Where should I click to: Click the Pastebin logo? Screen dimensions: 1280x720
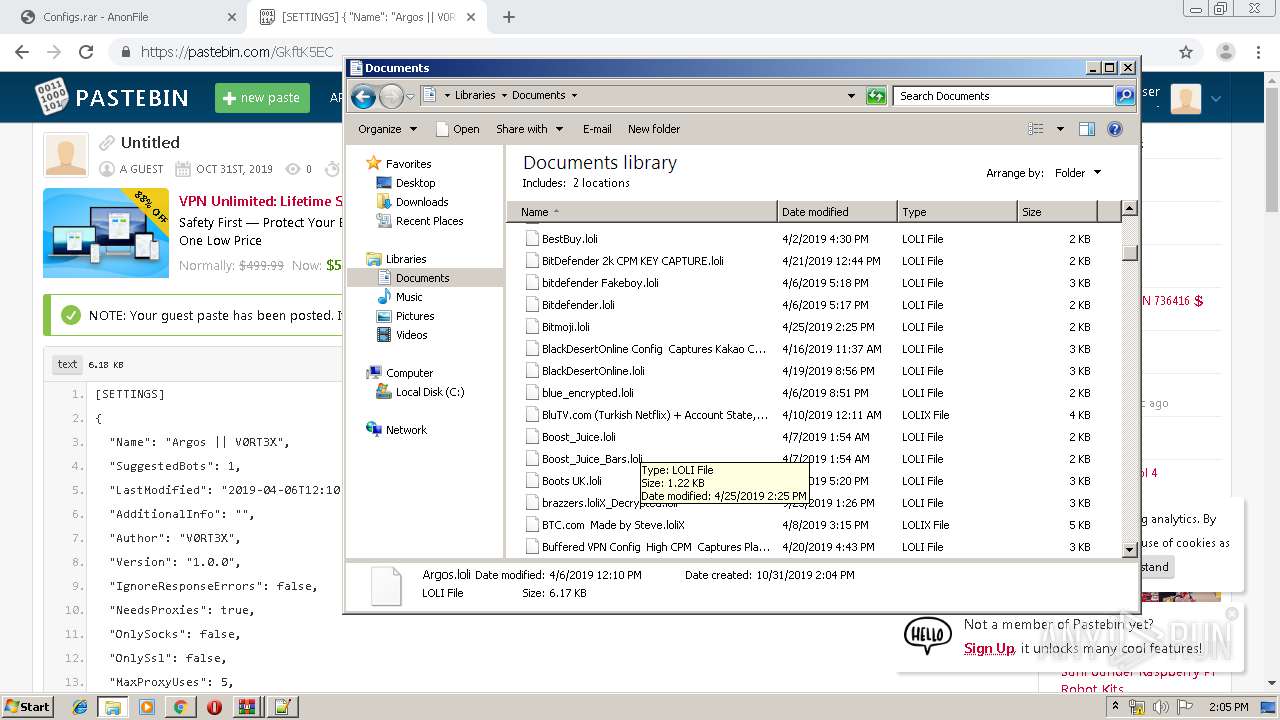click(x=112, y=97)
